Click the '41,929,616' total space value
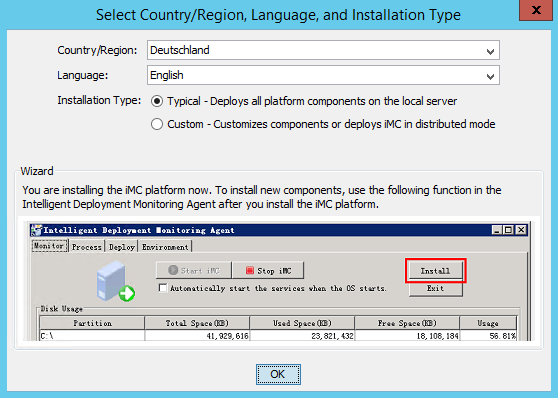 [x=227, y=336]
